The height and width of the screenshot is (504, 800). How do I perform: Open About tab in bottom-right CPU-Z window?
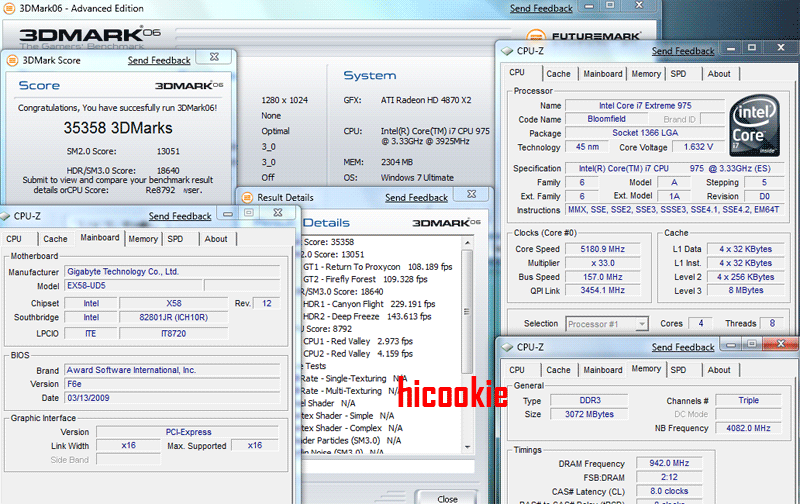pos(719,370)
